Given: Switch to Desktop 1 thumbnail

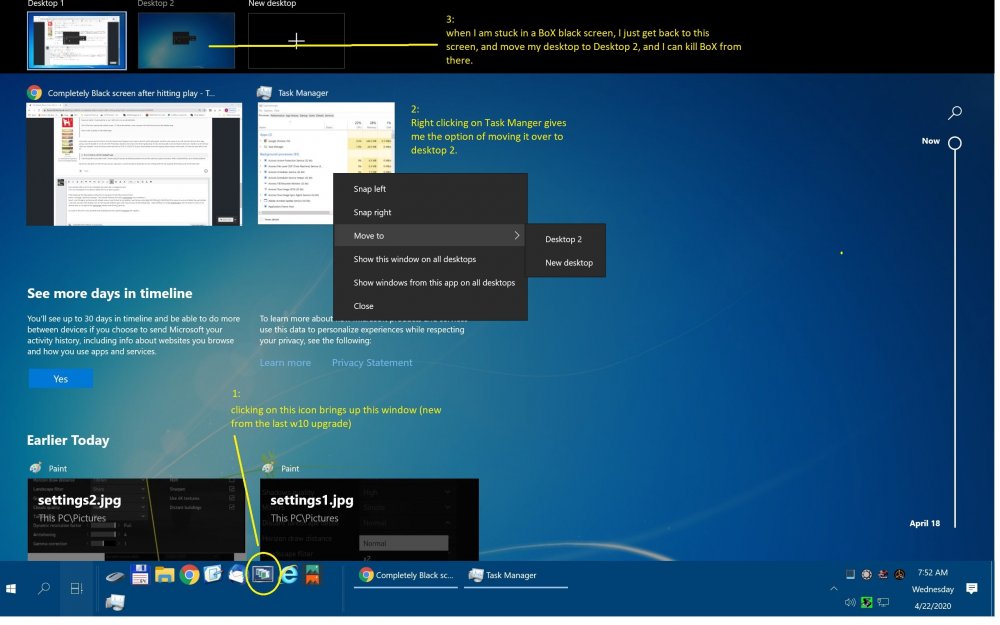Looking at the screenshot, I should coord(77,41).
